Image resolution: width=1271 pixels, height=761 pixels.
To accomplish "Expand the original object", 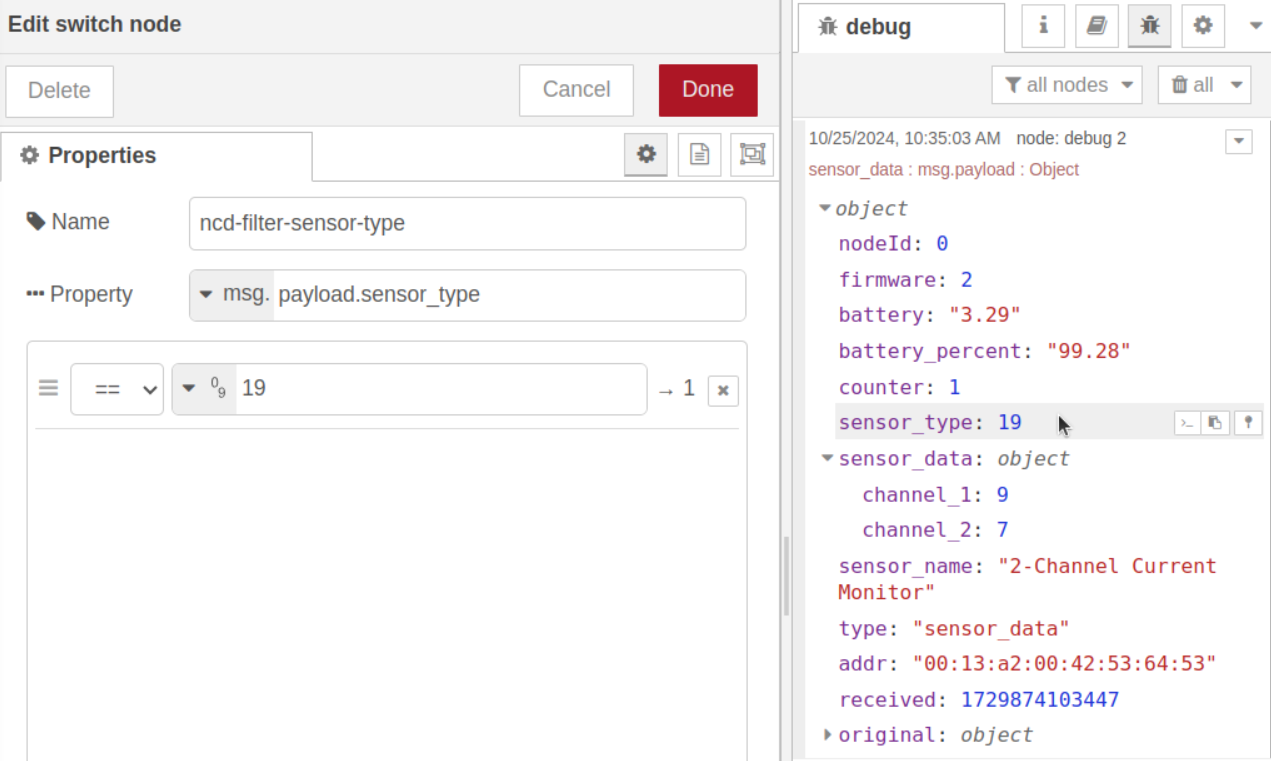I will tap(827, 734).
